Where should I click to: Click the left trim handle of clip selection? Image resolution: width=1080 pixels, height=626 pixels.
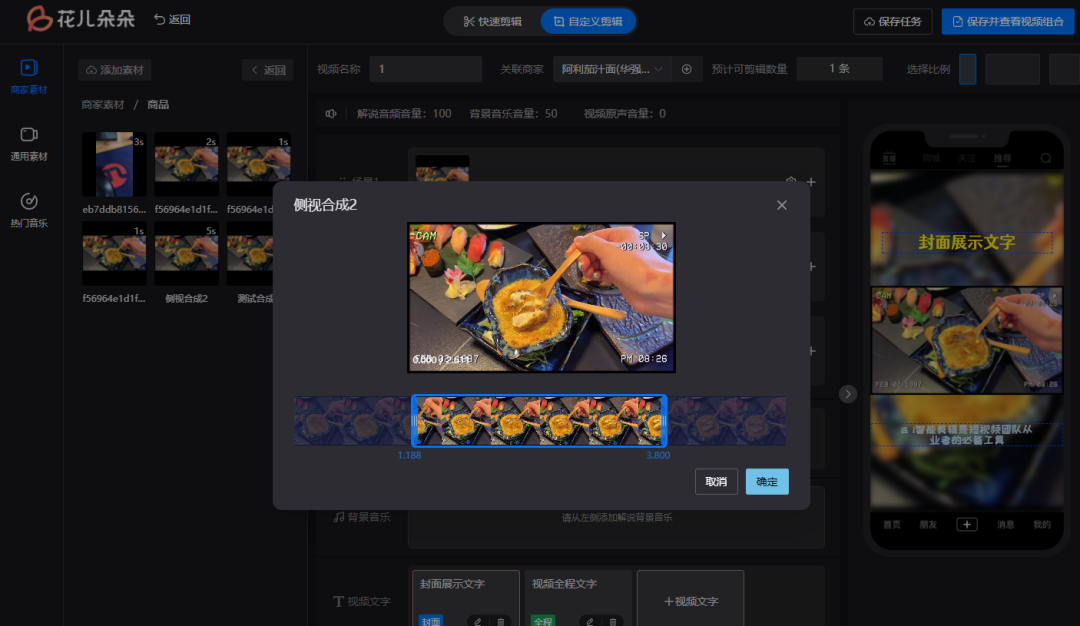pos(415,421)
